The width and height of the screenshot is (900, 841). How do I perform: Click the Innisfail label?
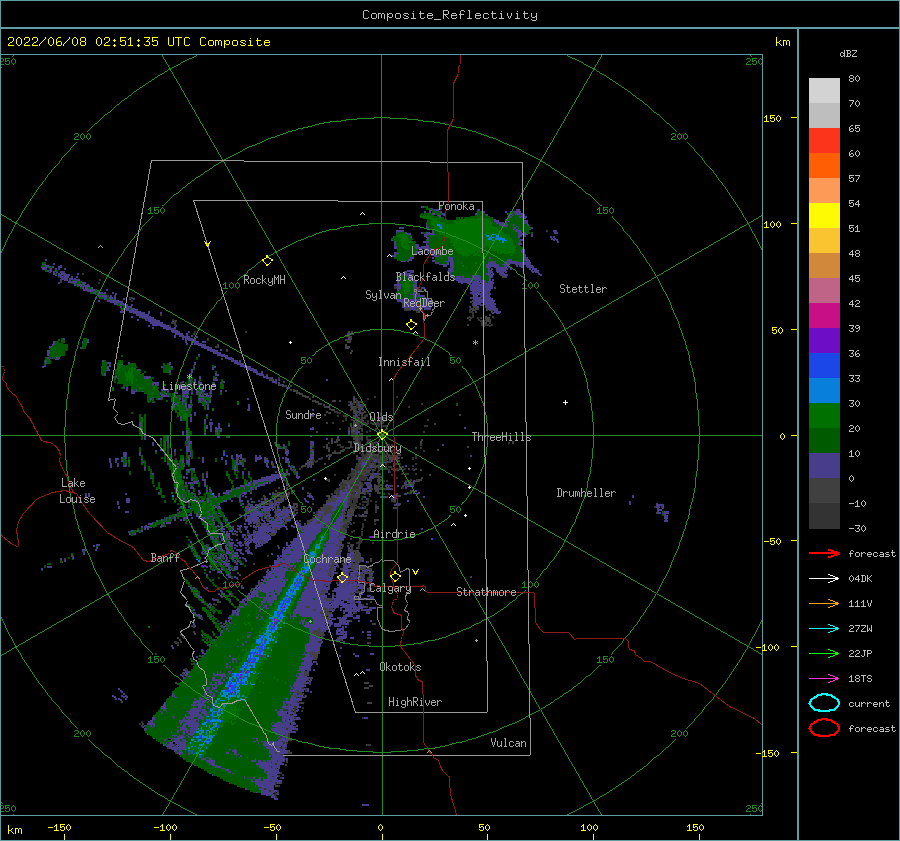[404, 362]
